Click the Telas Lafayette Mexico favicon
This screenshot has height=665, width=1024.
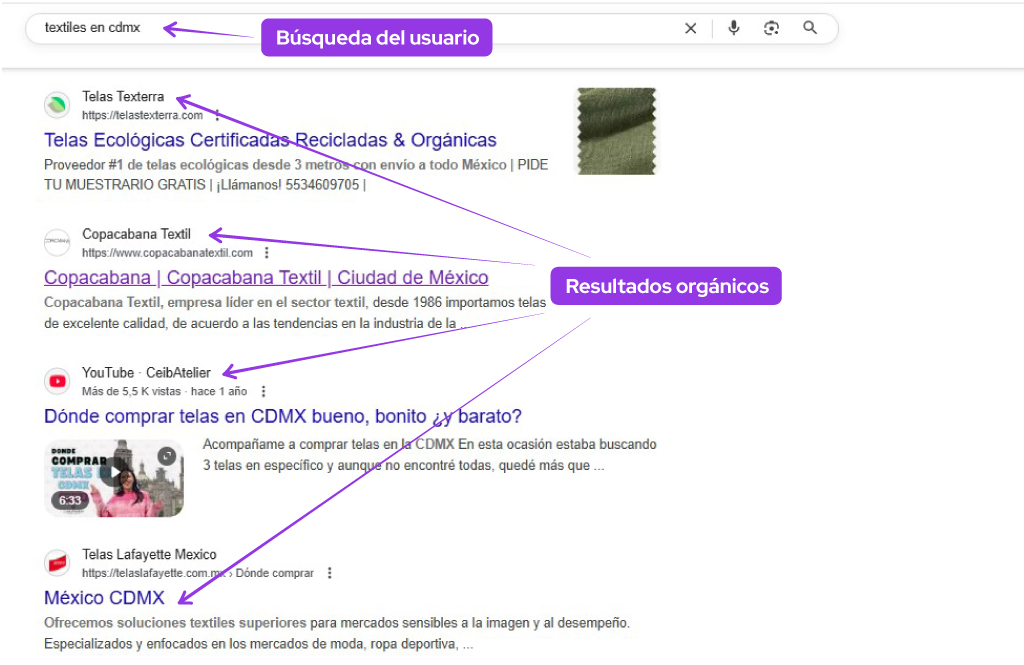[57, 563]
